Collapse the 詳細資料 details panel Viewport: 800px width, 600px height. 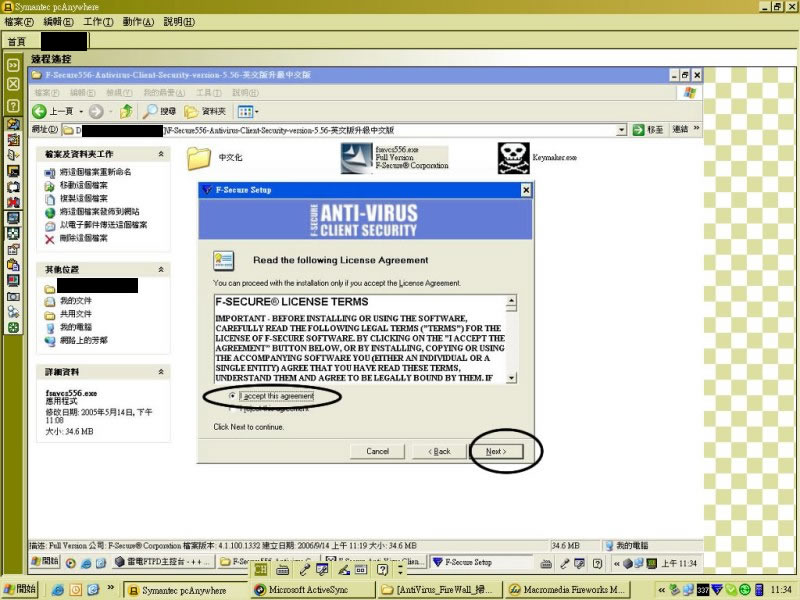pos(161,372)
